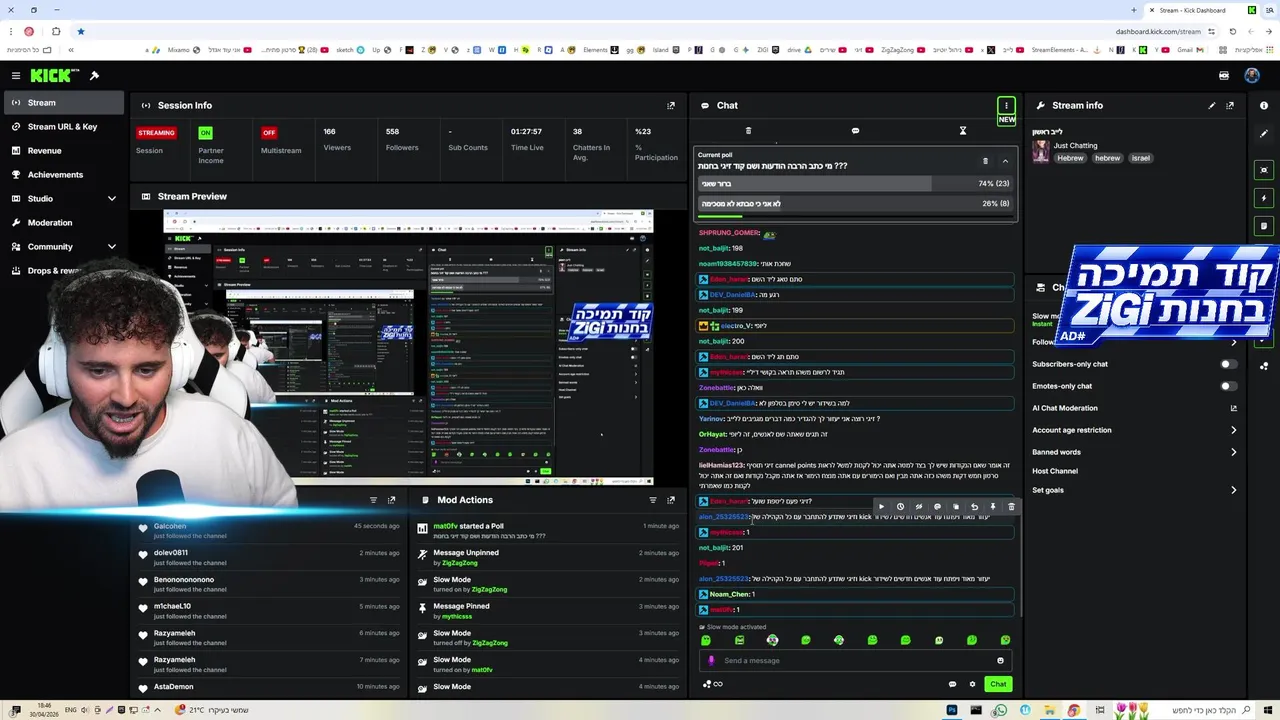Open the activity feed filter menu
The image size is (1280, 720).
coord(373,500)
